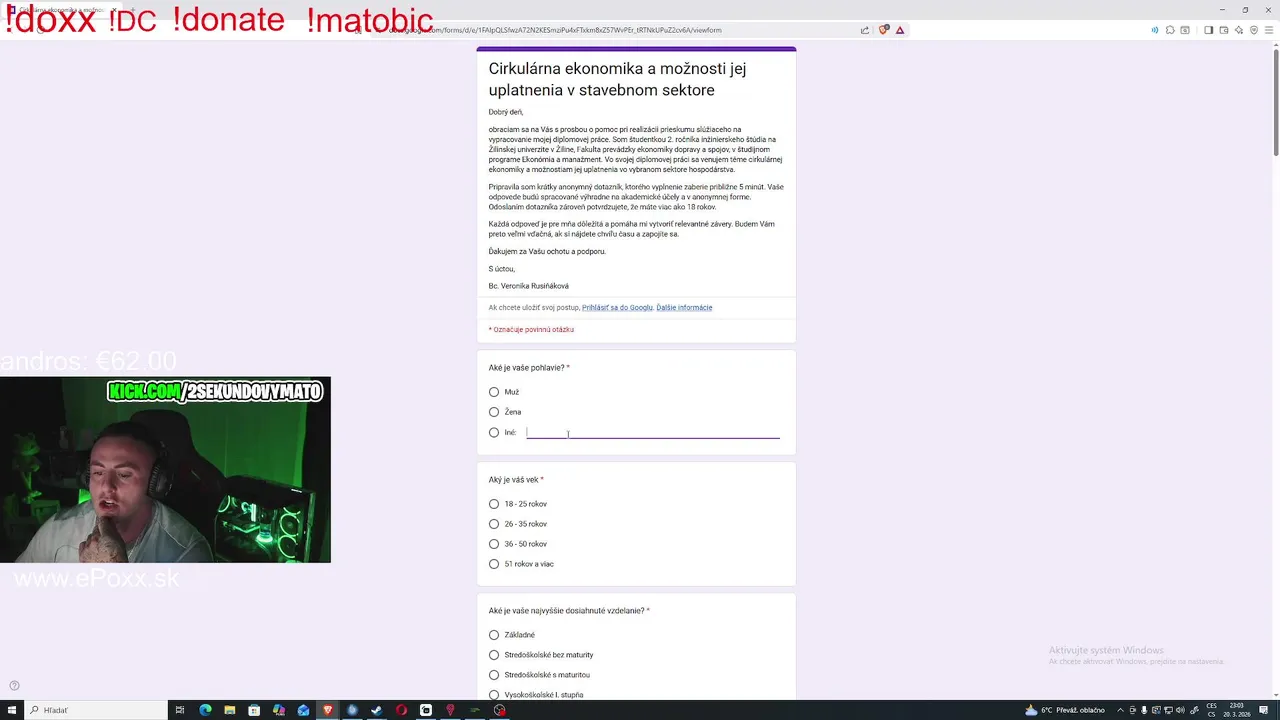The width and height of the screenshot is (1280, 720).
Task: Open Opera browser from the taskbar
Action: pyautogui.click(x=401, y=710)
